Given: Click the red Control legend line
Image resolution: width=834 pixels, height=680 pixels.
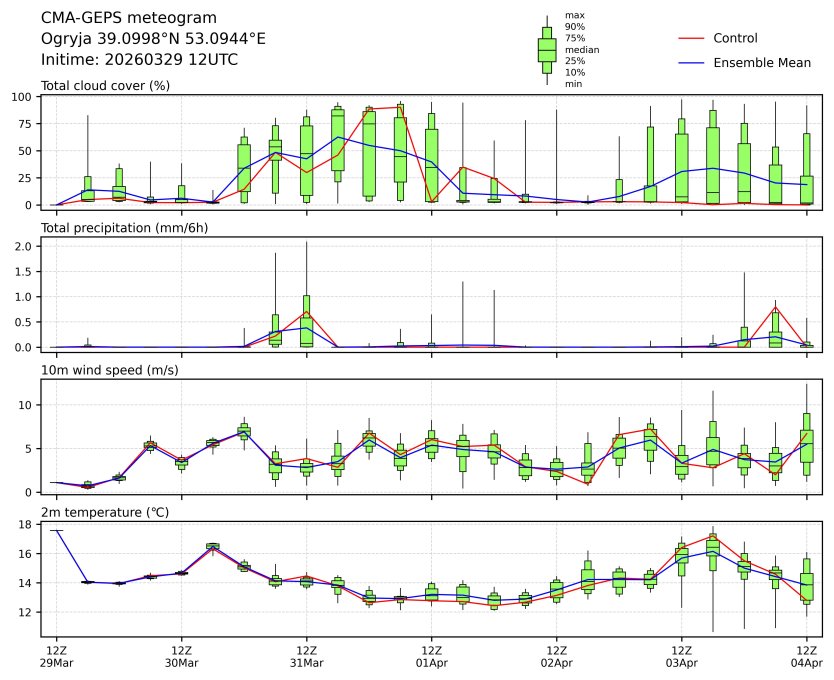Looking at the screenshot, I should [x=693, y=38].
